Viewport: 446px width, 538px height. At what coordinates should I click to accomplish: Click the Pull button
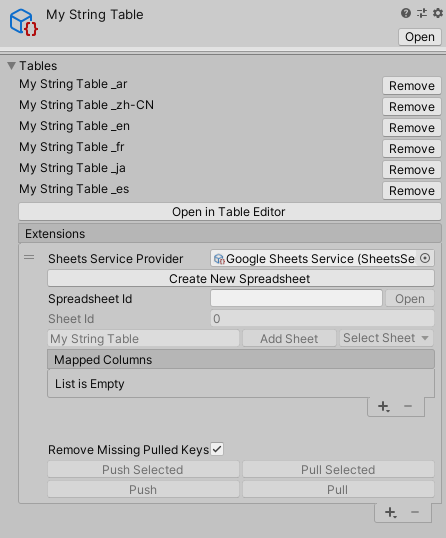coord(338,489)
